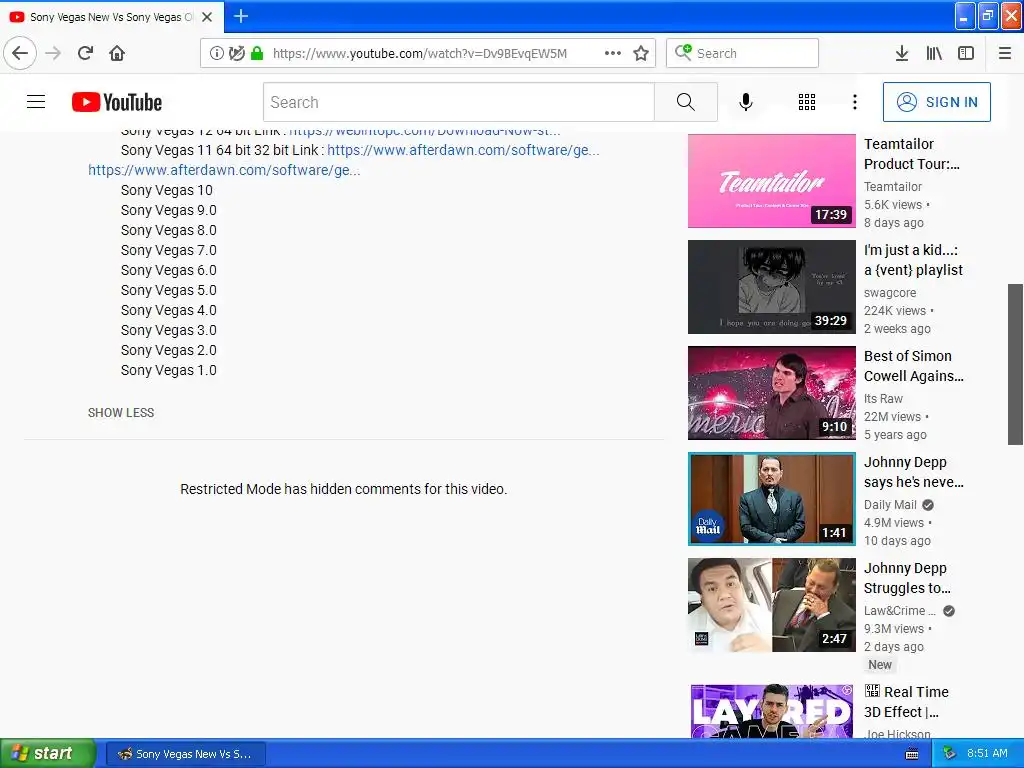Click the system tray icon beside clock
1024x768 pixels.
pyautogui.click(x=949, y=754)
